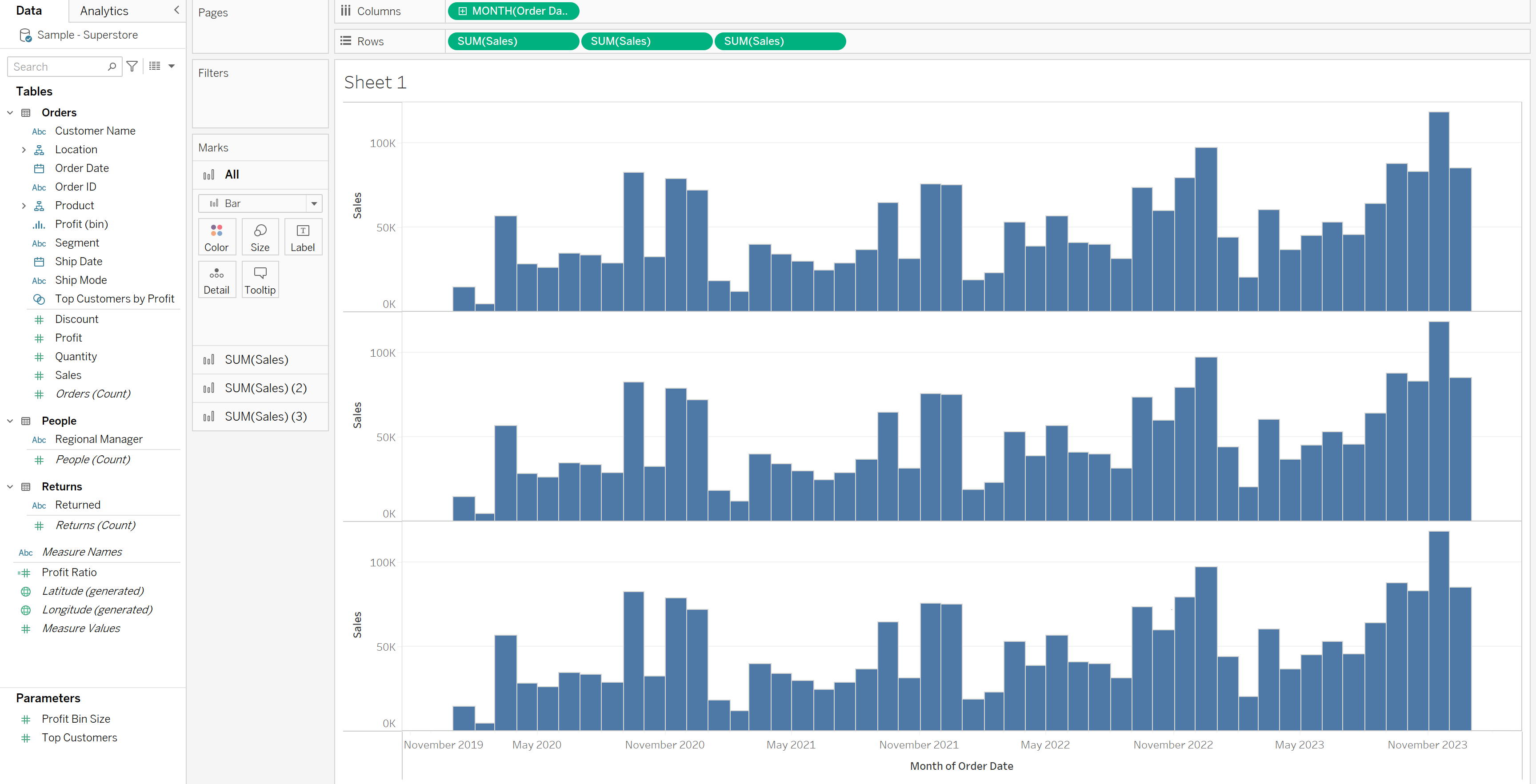
Task: Switch to the Analytics tab
Action: click(104, 11)
